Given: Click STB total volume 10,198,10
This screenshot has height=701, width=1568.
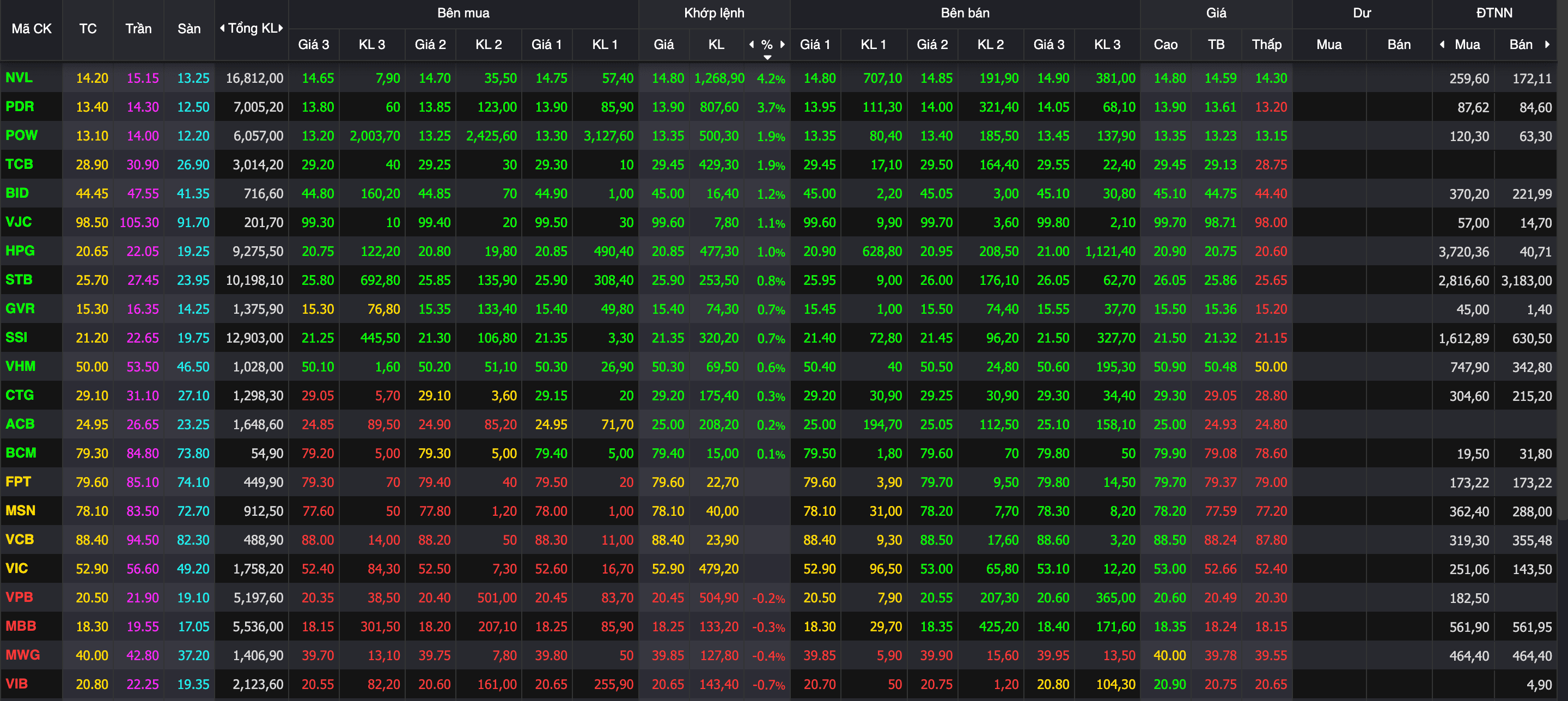Looking at the screenshot, I should tap(254, 281).
